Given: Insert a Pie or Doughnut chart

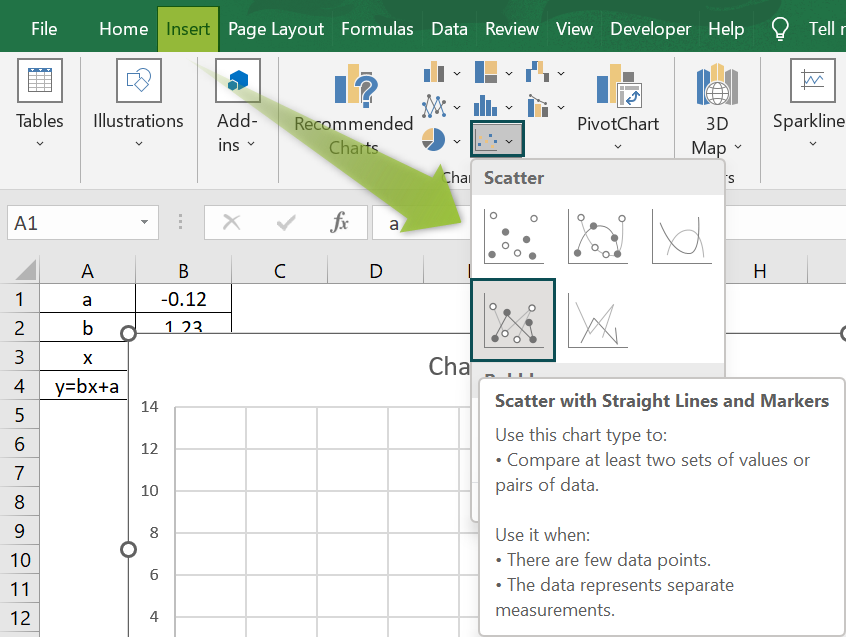Looking at the screenshot, I should tap(433, 140).
